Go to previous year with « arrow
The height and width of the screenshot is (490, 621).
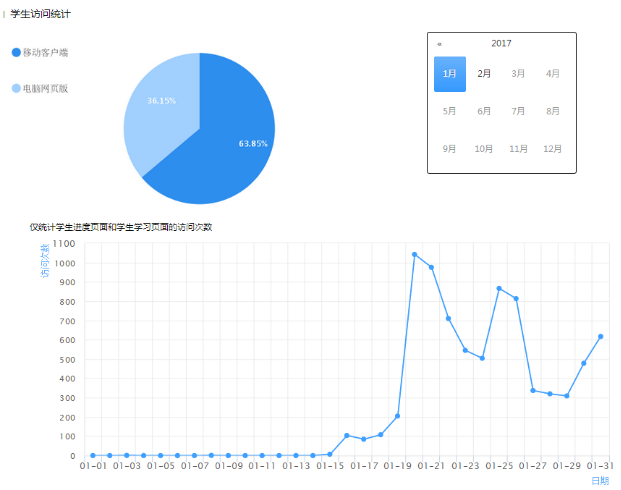tap(439, 44)
